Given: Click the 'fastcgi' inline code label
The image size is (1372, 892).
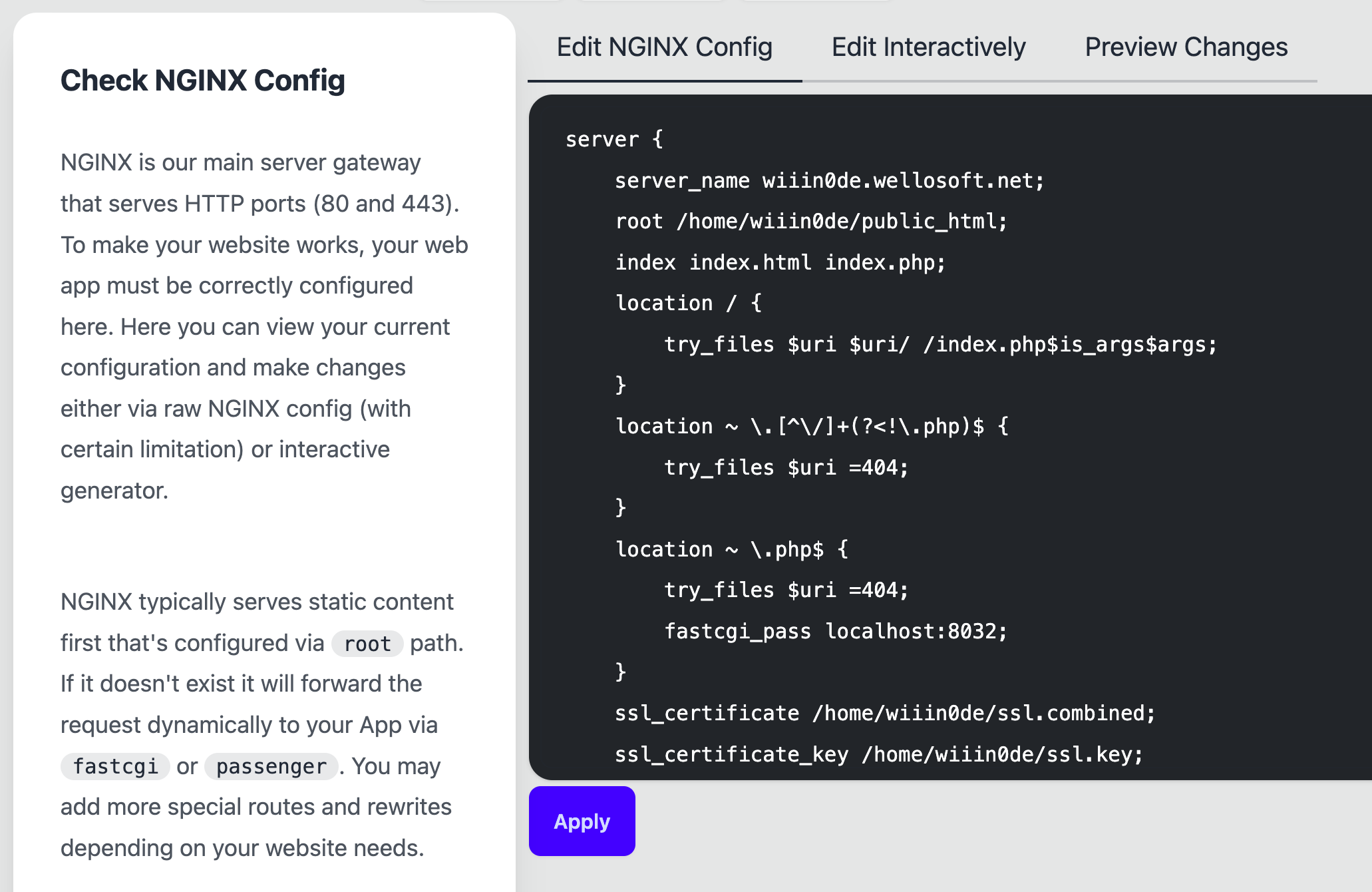Looking at the screenshot, I should [x=115, y=766].
